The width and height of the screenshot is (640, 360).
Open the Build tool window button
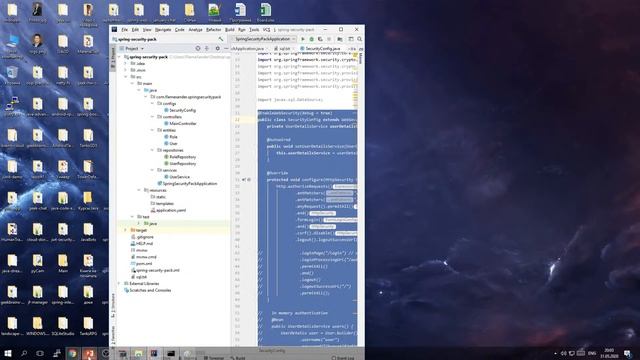click(238, 358)
